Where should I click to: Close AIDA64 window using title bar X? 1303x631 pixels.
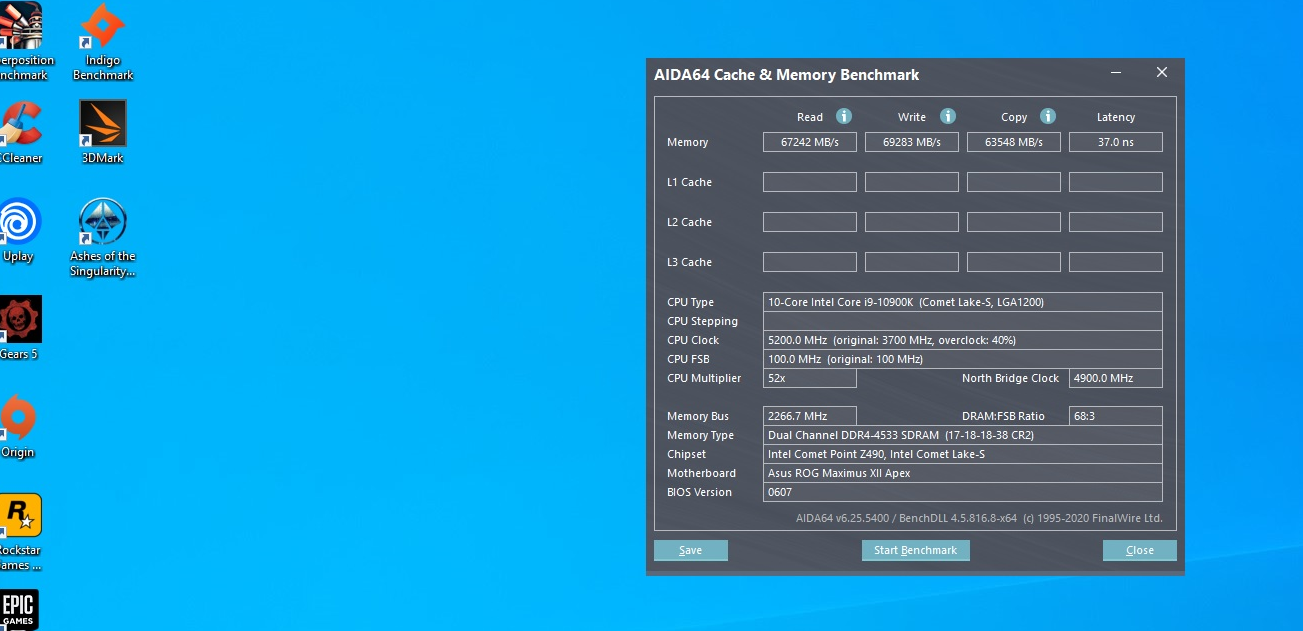click(1162, 73)
